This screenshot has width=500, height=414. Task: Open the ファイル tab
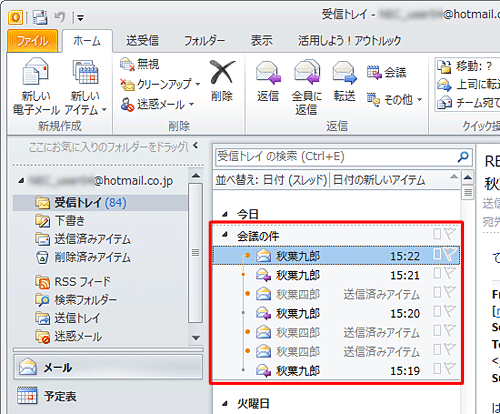[x=33, y=41]
